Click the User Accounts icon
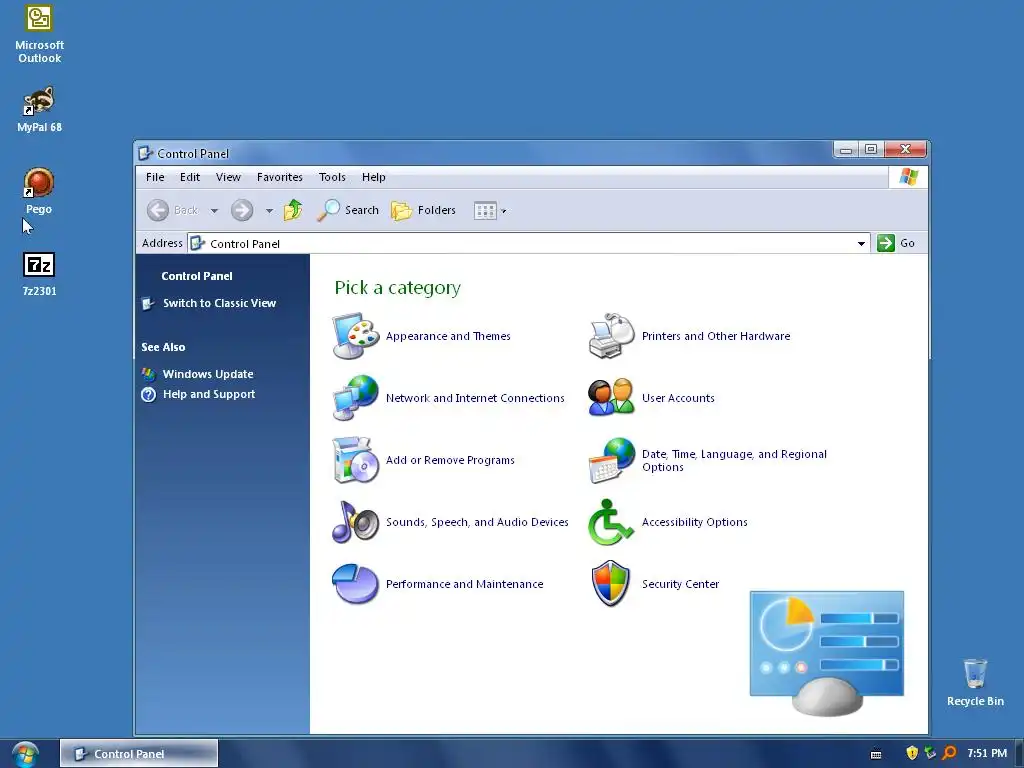The height and width of the screenshot is (768, 1024). point(611,398)
